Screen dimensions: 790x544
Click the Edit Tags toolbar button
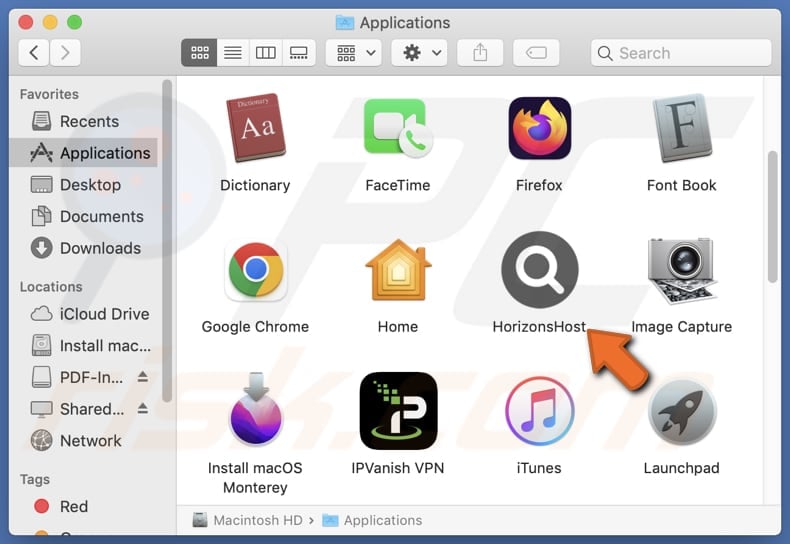coord(536,52)
